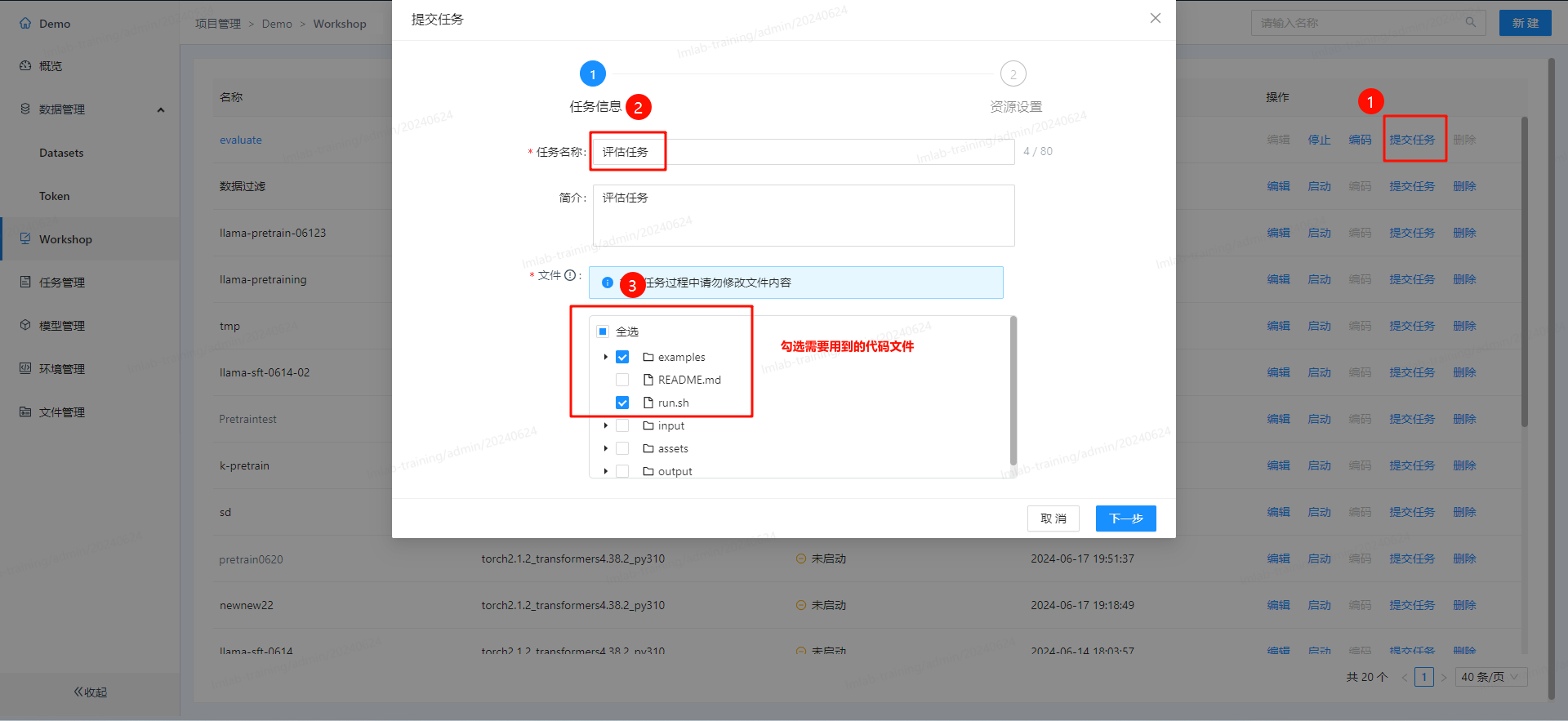Image resolution: width=1568 pixels, height=721 pixels.
Task: Collapse the 数据管理 sidebar section
Action: tap(161, 109)
